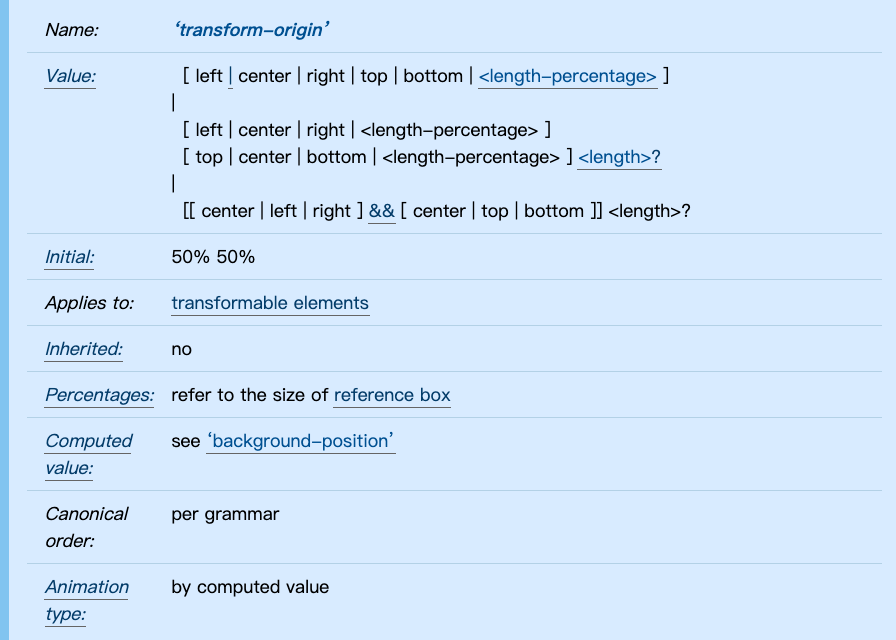Image resolution: width=896 pixels, height=640 pixels.
Task: Click the && combinator link
Action: coord(382,211)
